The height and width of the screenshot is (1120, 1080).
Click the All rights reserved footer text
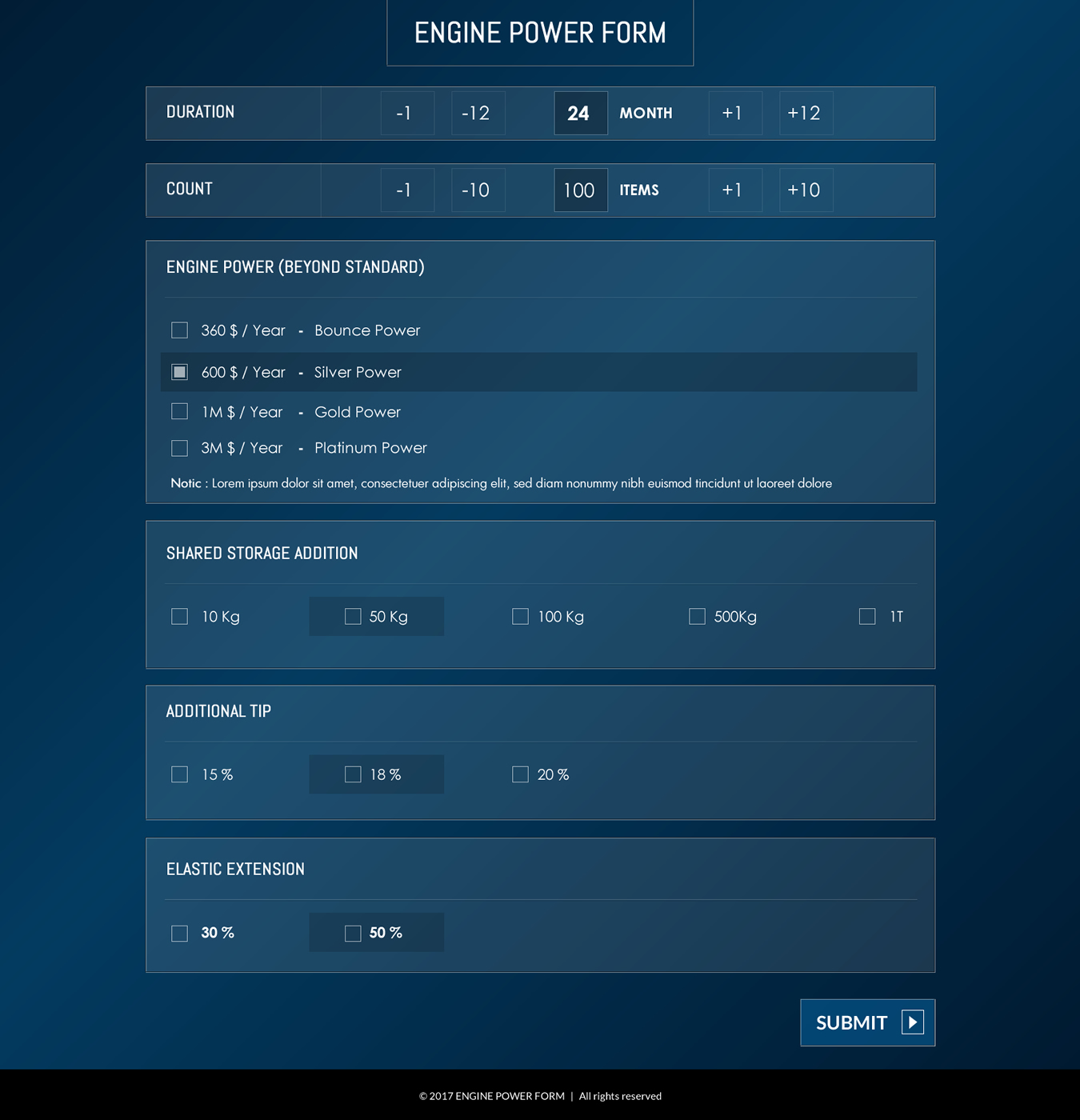point(620,1096)
